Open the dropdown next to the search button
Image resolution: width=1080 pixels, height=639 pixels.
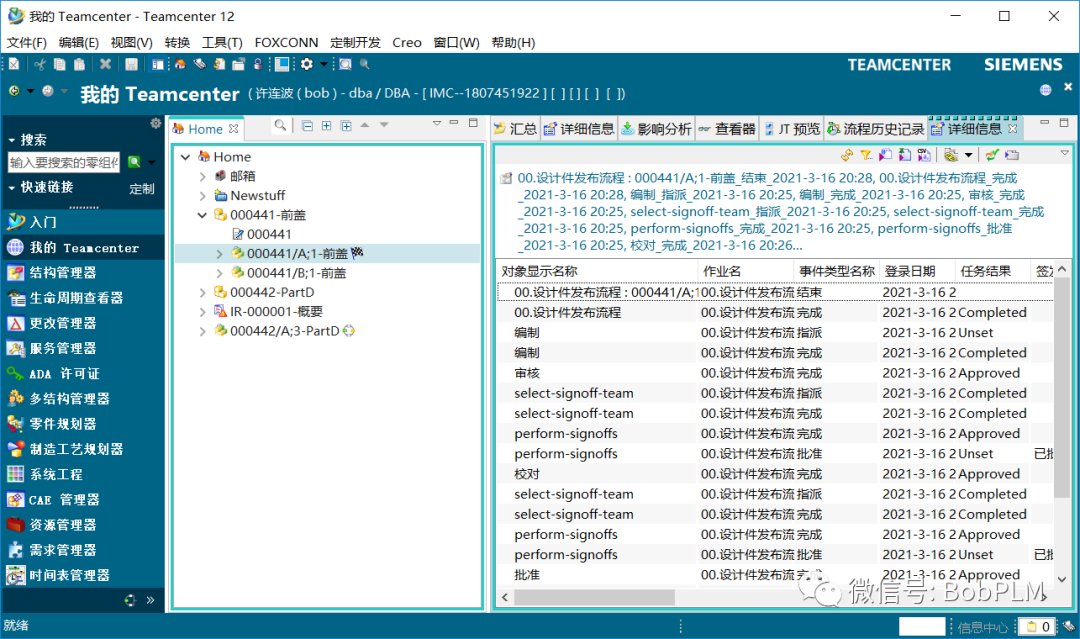[x=152, y=163]
